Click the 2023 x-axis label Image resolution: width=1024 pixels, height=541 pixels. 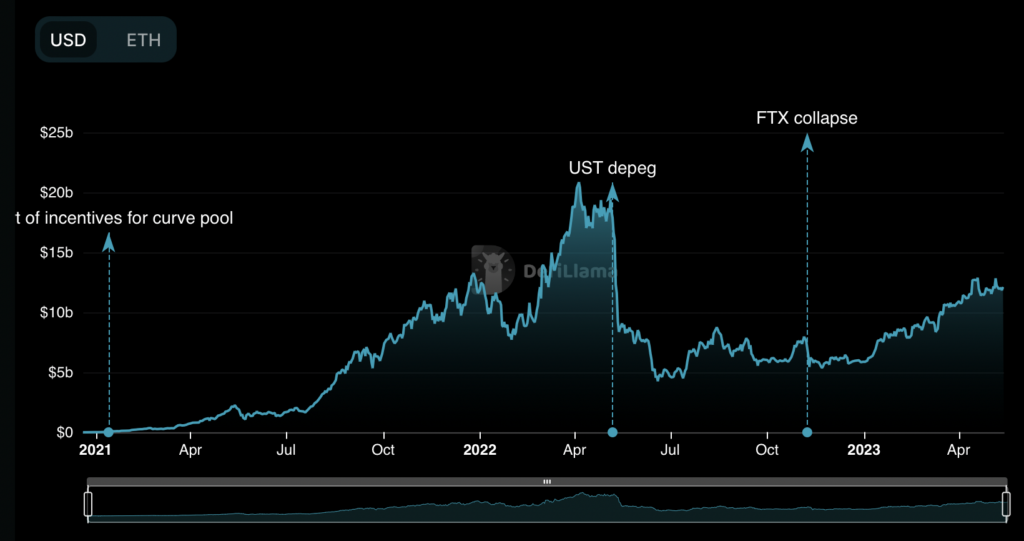pos(862,450)
